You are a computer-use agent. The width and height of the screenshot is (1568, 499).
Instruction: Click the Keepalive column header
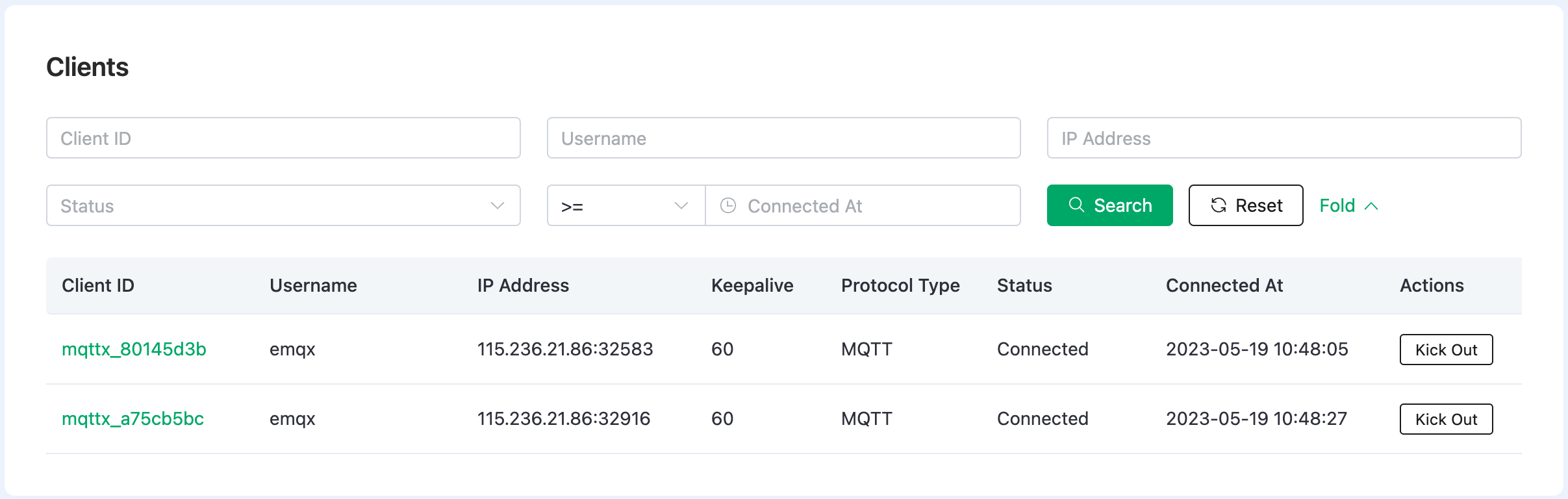(x=752, y=285)
